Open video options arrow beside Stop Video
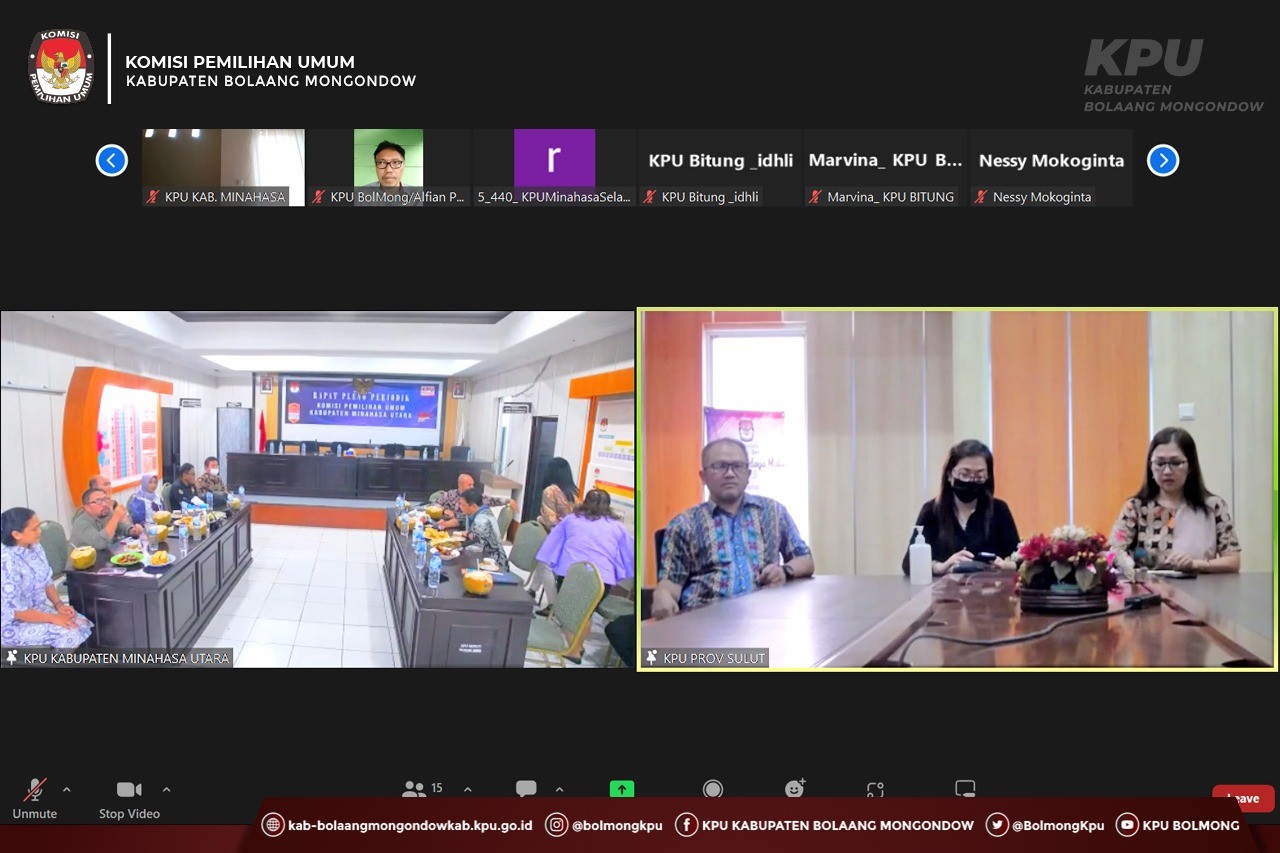 coord(166,789)
